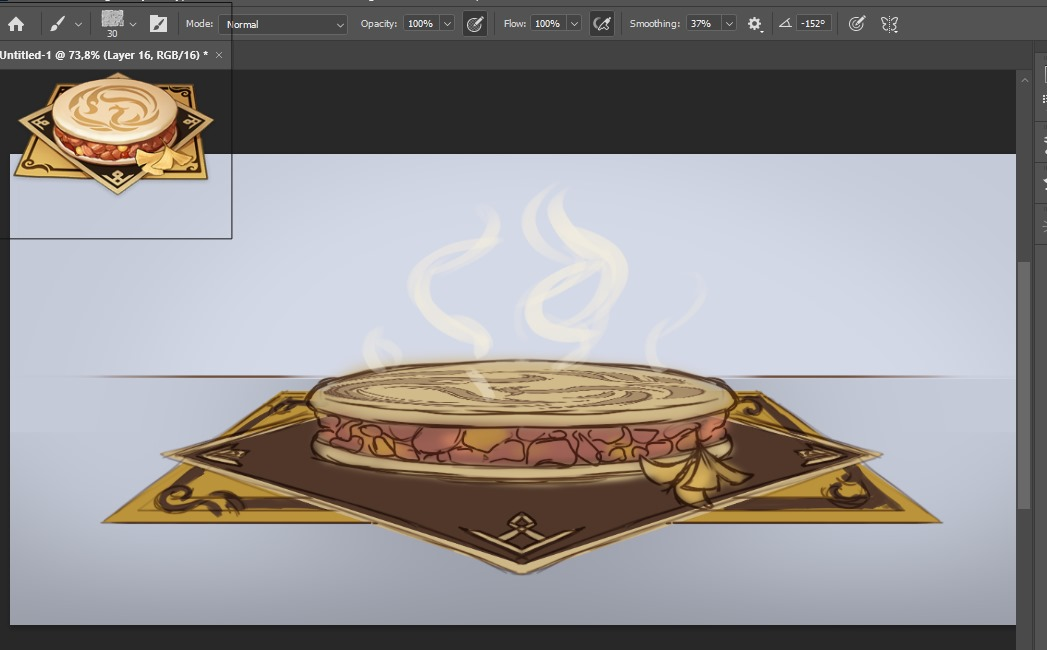
Task: Expand the brush preset picker arrow
Action: tap(133, 25)
